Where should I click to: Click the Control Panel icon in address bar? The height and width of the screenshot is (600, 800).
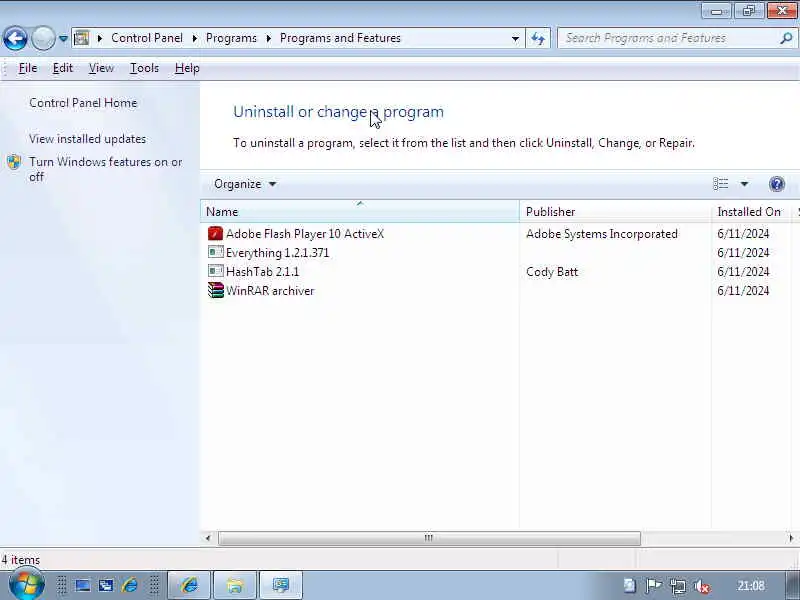coord(82,38)
